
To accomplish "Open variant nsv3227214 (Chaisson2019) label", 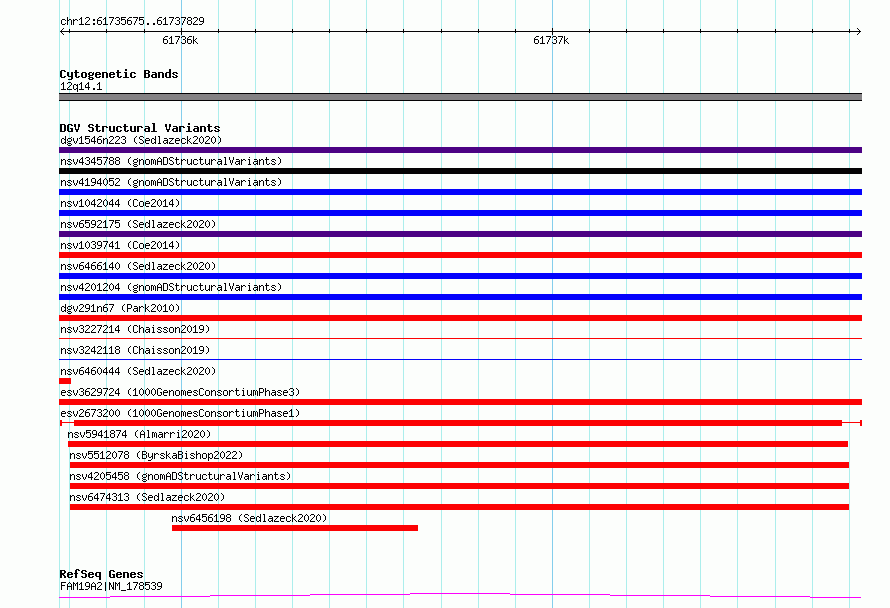I will point(135,329).
